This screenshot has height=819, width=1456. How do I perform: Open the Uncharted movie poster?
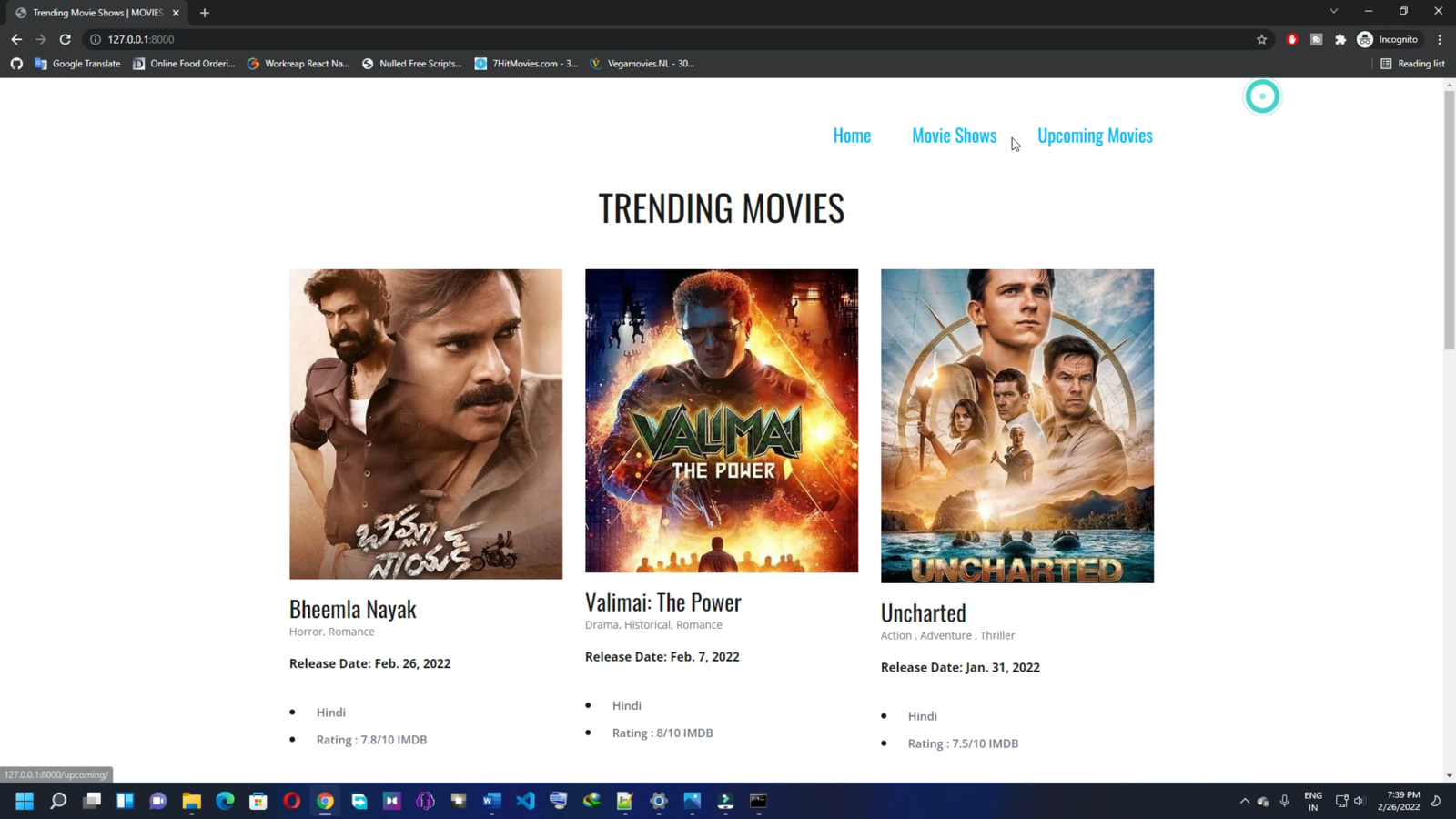click(1017, 426)
